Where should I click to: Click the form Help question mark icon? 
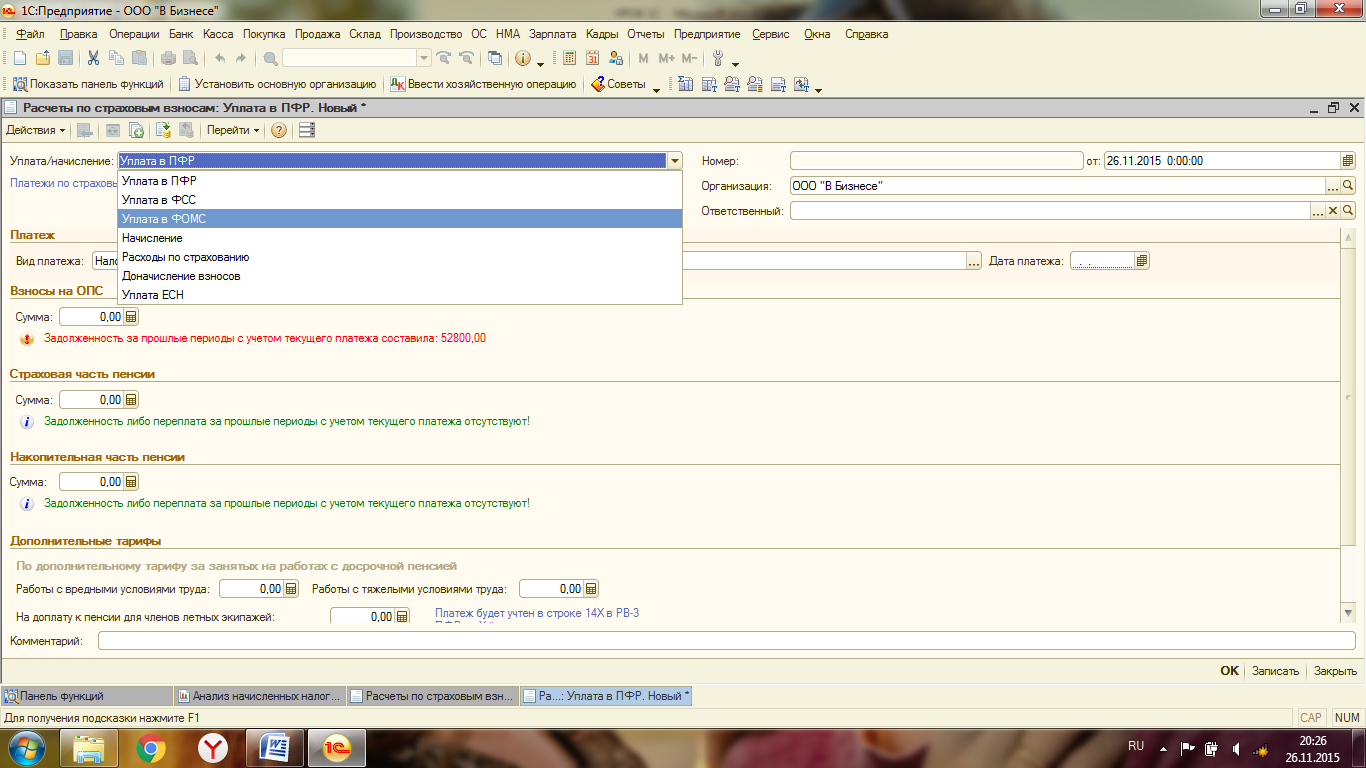coord(279,130)
